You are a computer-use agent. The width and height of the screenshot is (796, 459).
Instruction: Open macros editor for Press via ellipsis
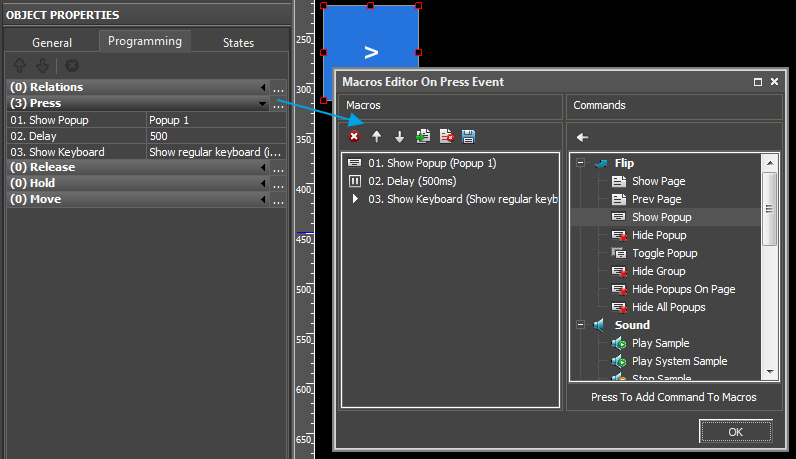(278, 104)
